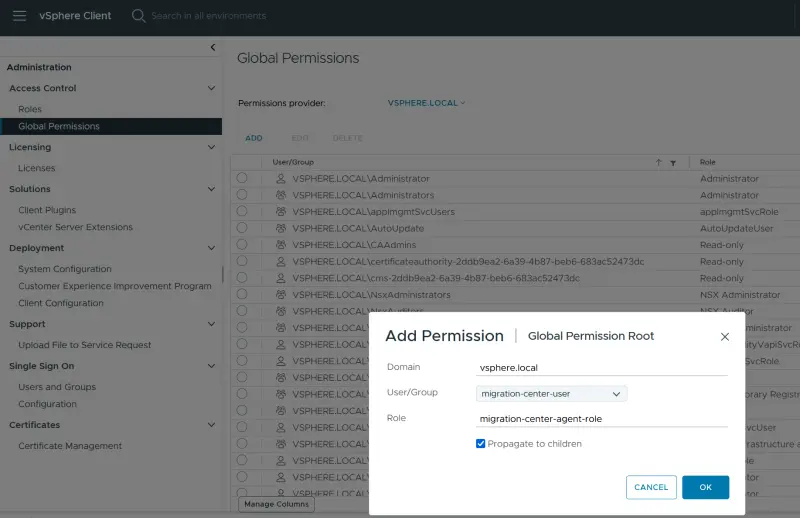Click the Domain field vsphere.local
800x518 pixels.
click(x=602, y=367)
